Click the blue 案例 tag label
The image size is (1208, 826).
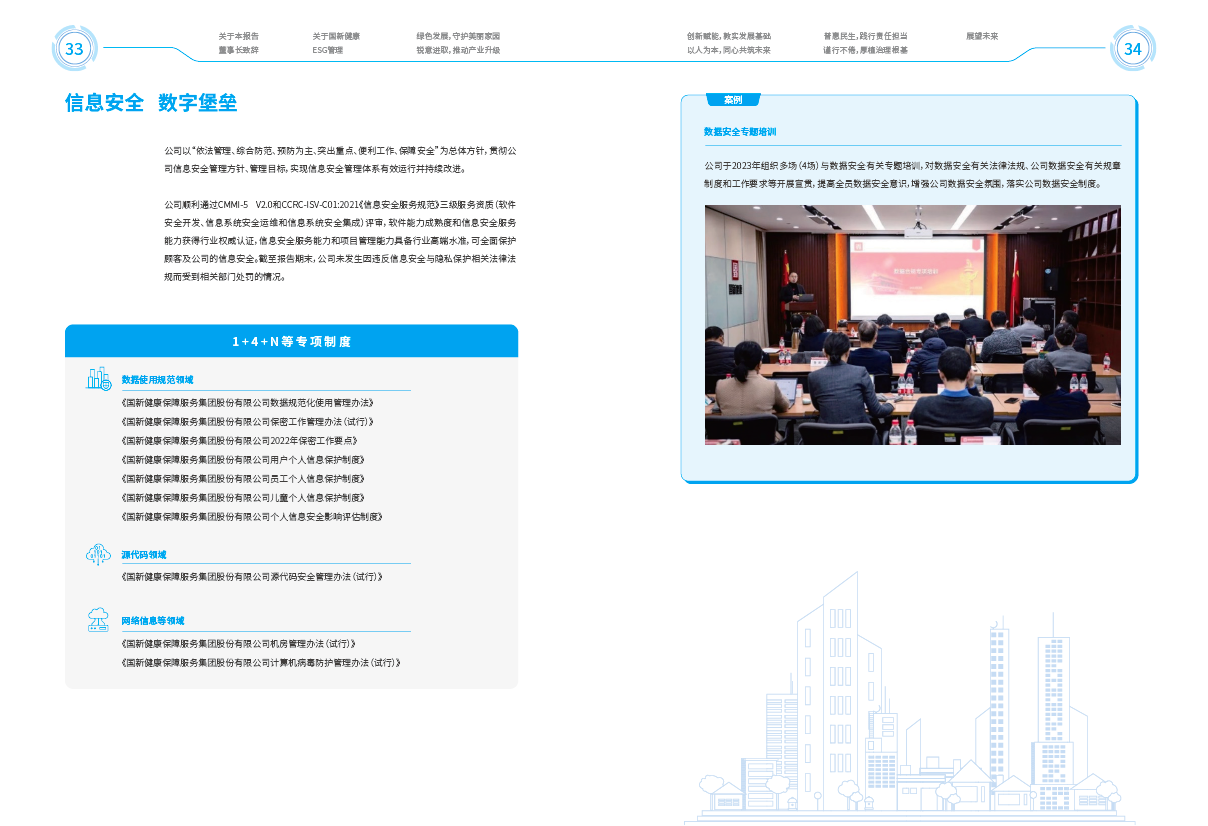[x=733, y=100]
